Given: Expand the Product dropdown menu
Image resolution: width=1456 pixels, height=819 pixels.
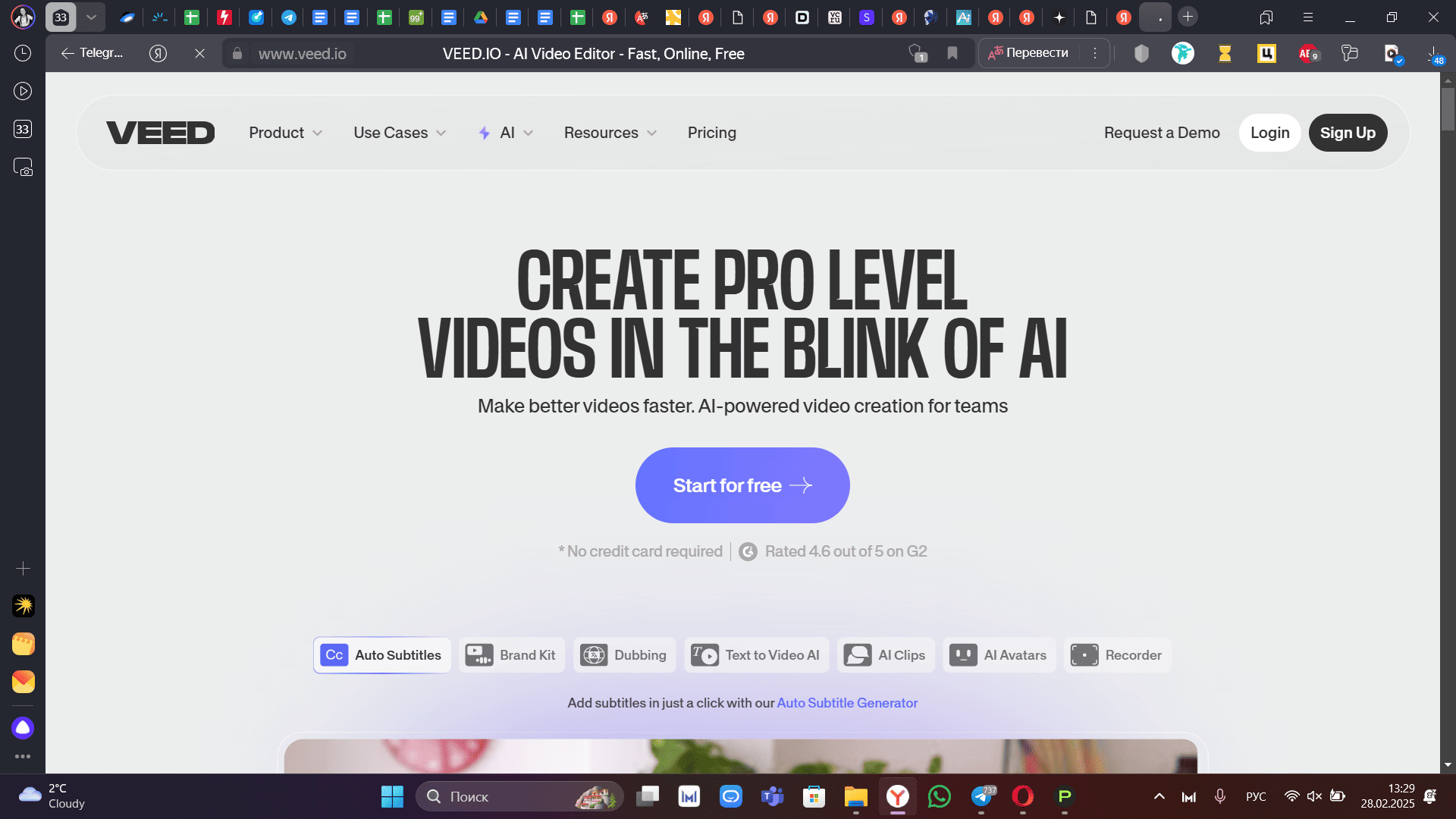Looking at the screenshot, I should click(x=285, y=133).
